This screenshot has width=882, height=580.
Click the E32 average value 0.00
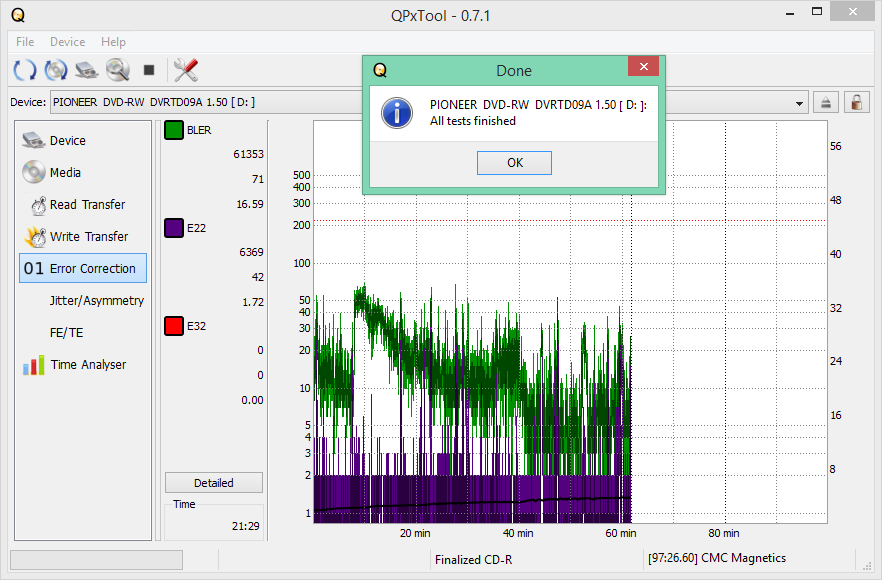coord(252,400)
